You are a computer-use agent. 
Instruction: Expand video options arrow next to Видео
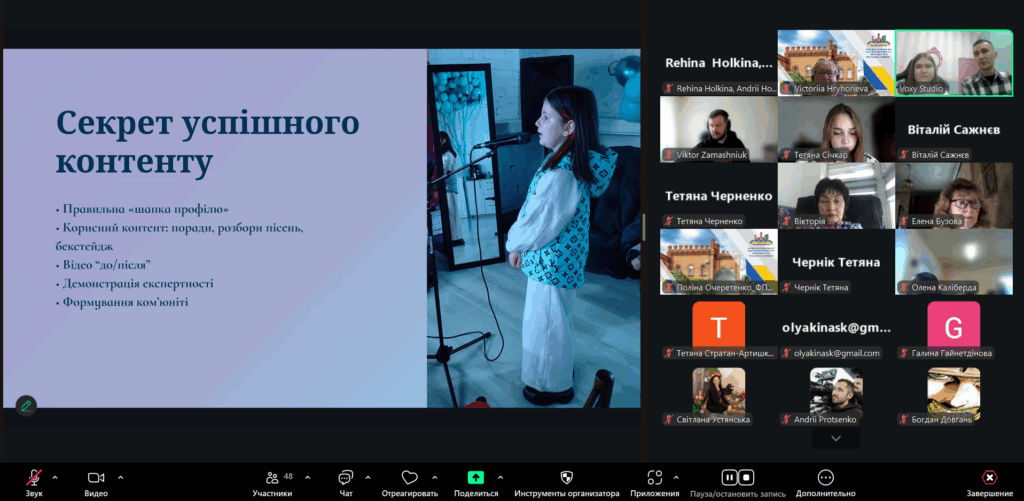pos(121,477)
